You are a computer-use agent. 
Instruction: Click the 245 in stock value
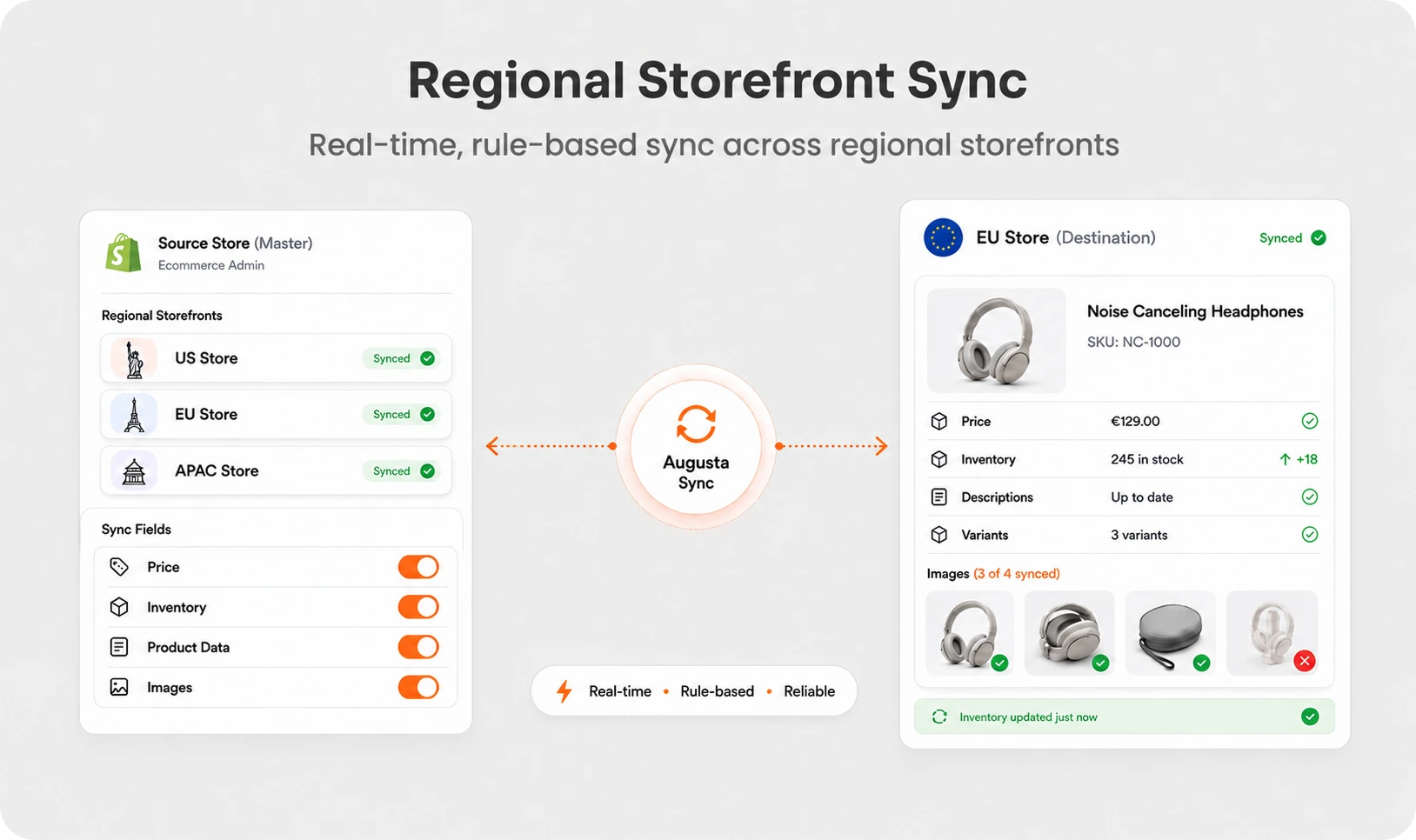[x=1147, y=459]
